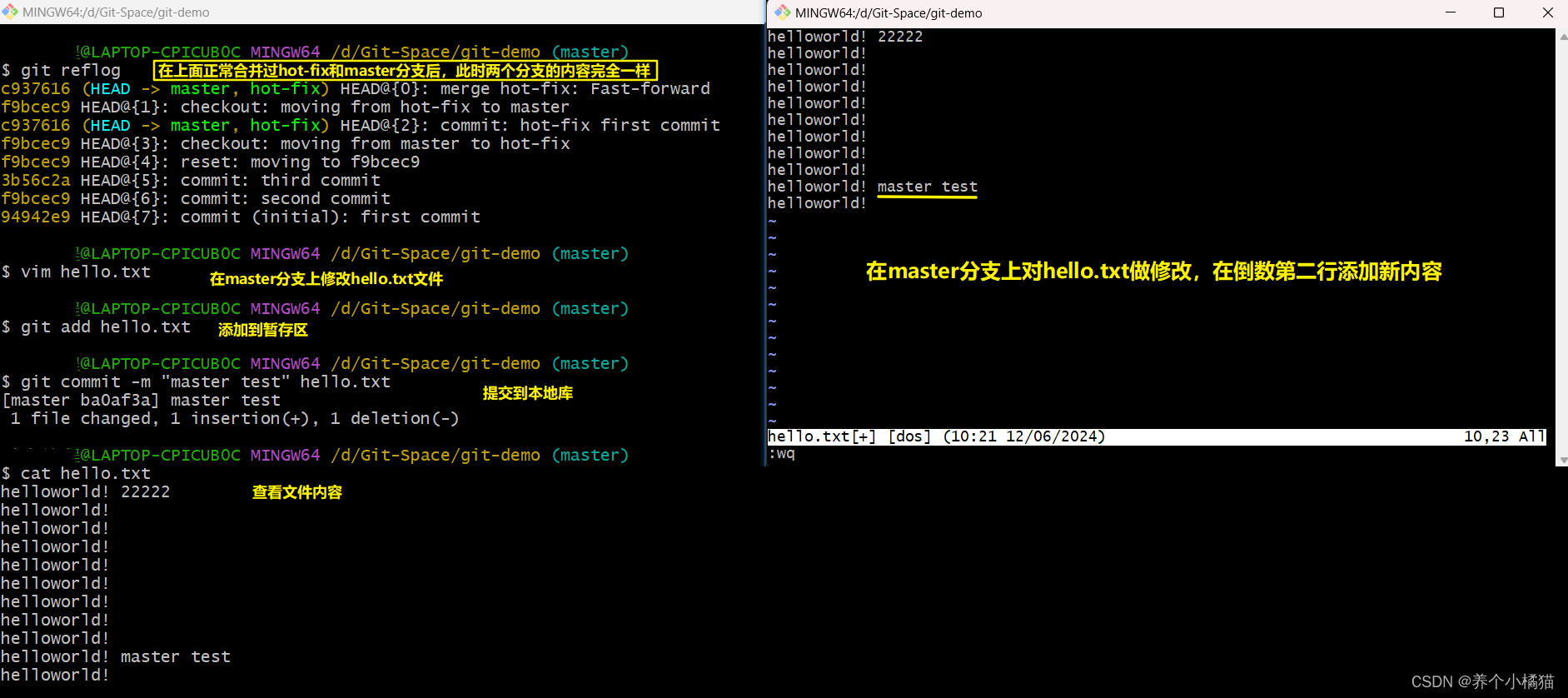Click the '$ vim hello.txt' command
This screenshot has height=698, width=1568.
tap(77, 272)
